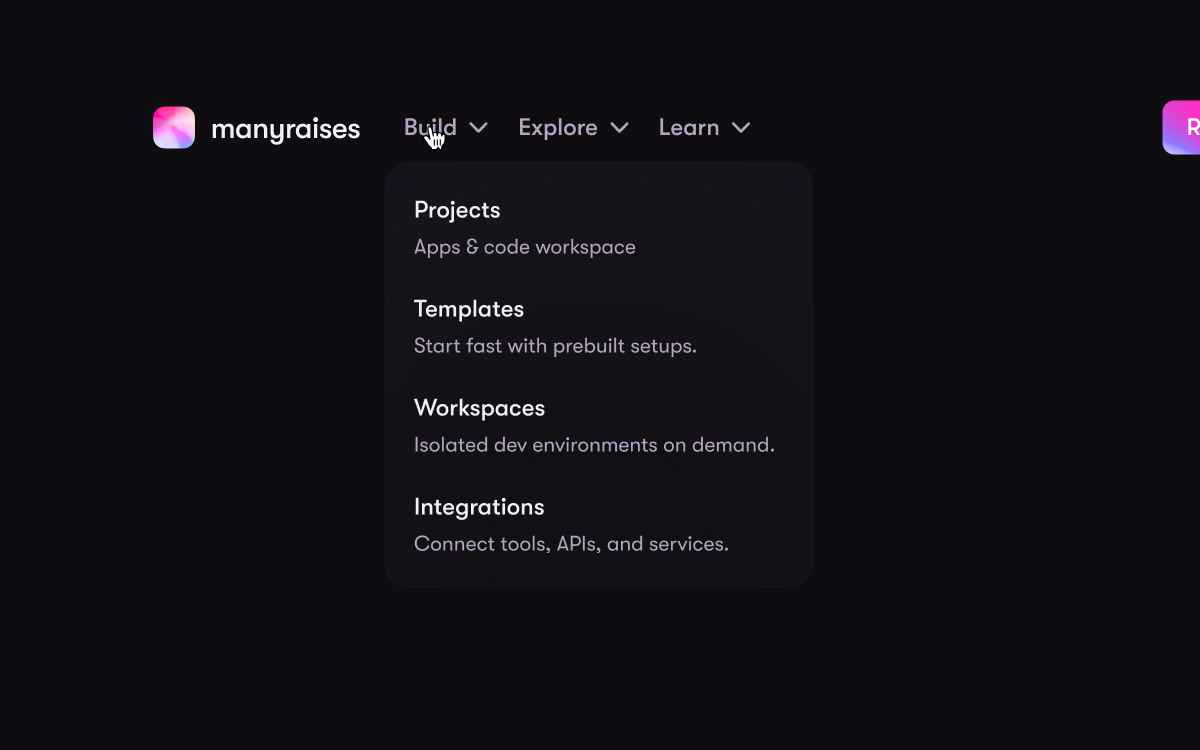Click the manyraises wordmark text
Screen dimensions: 1200x750
point(285,129)
